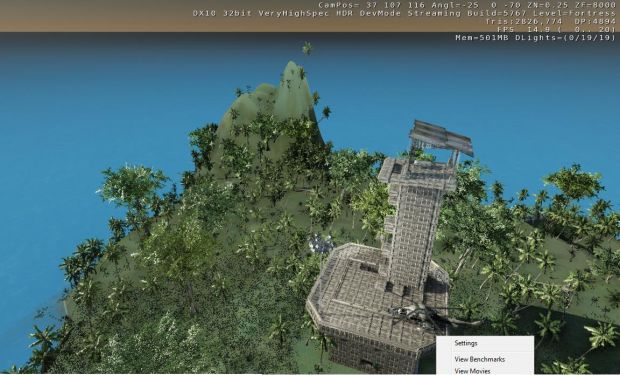This screenshot has height=375, width=620.
Task: Click the Streaming status text
Action: (x=434, y=13)
